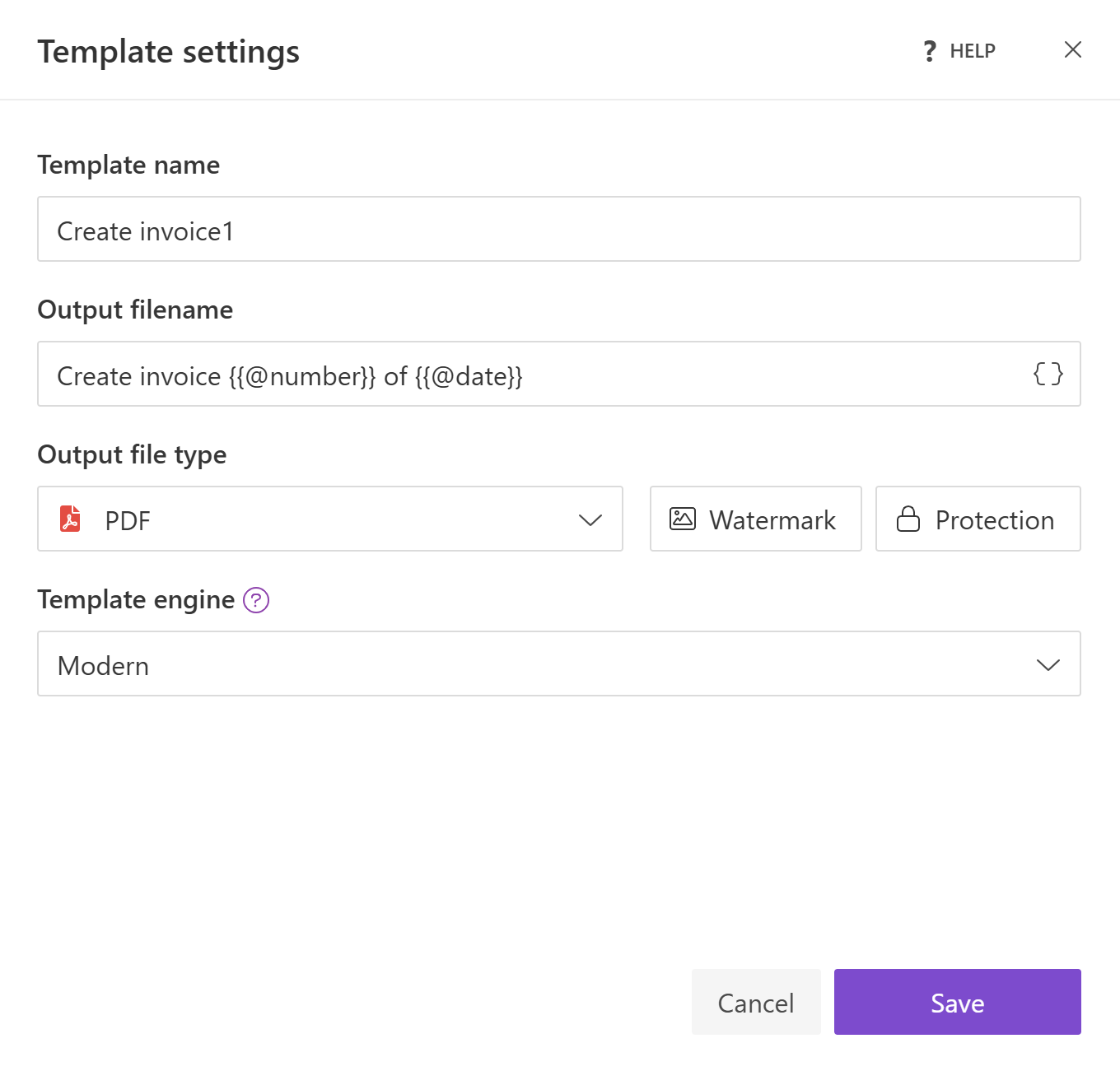
Task: Click the Protection padlock icon
Action: [908, 519]
